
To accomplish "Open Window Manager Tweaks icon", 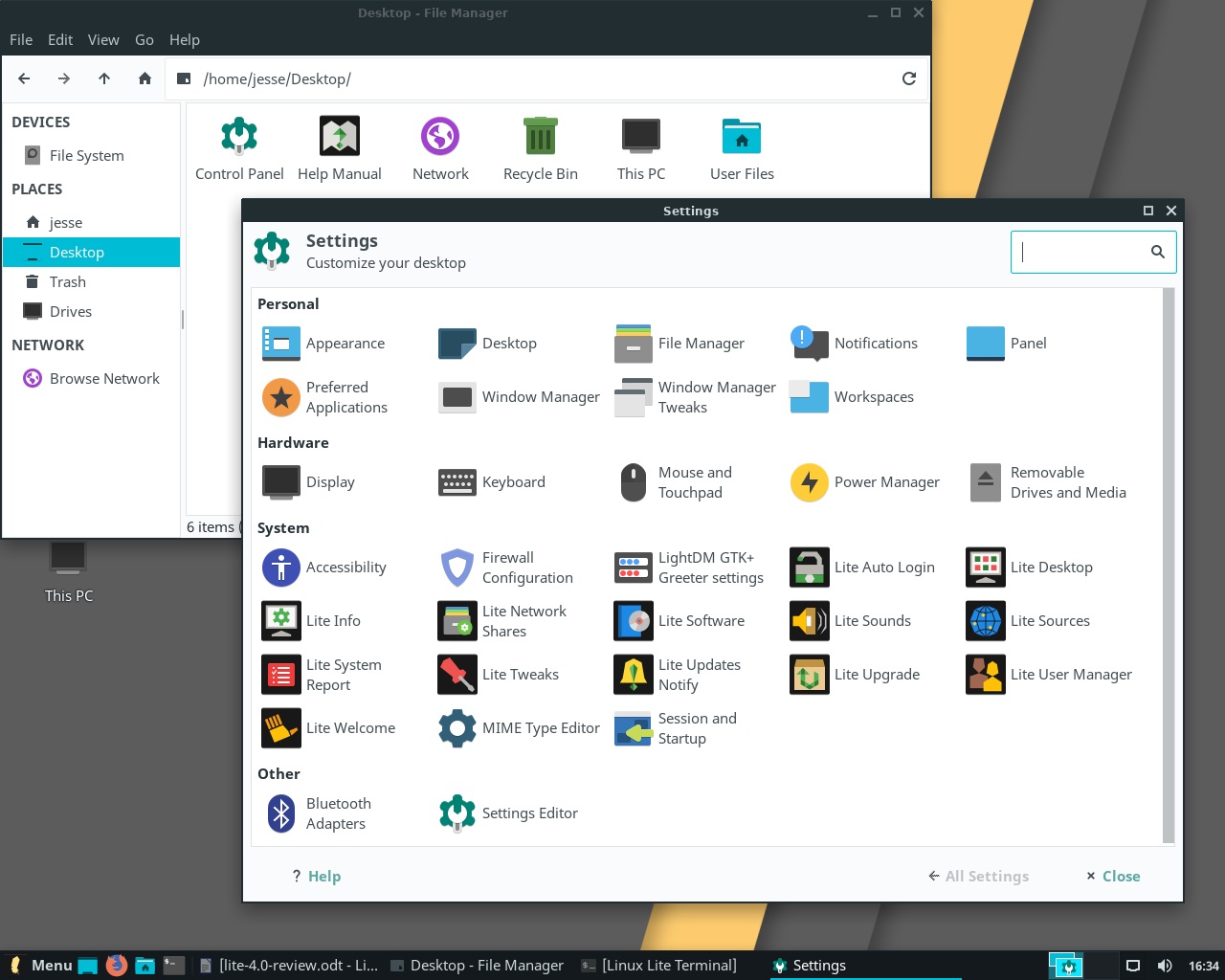I will [634, 397].
